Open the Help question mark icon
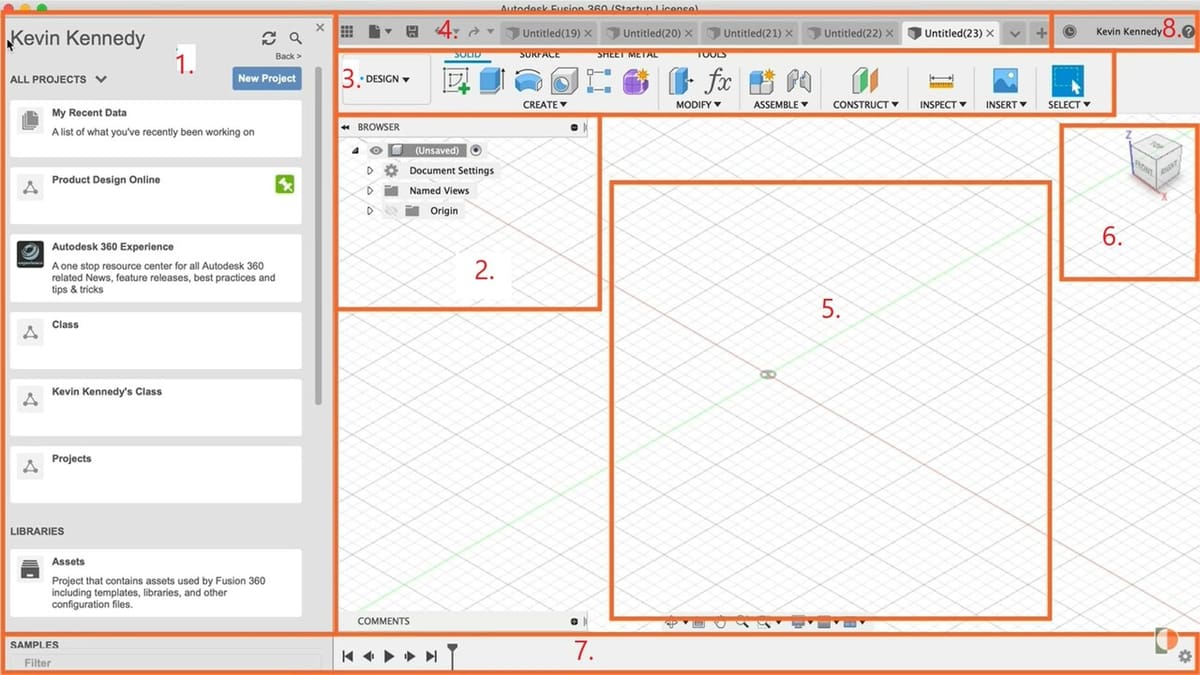This screenshot has width=1200, height=675. click(x=1188, y=32)
